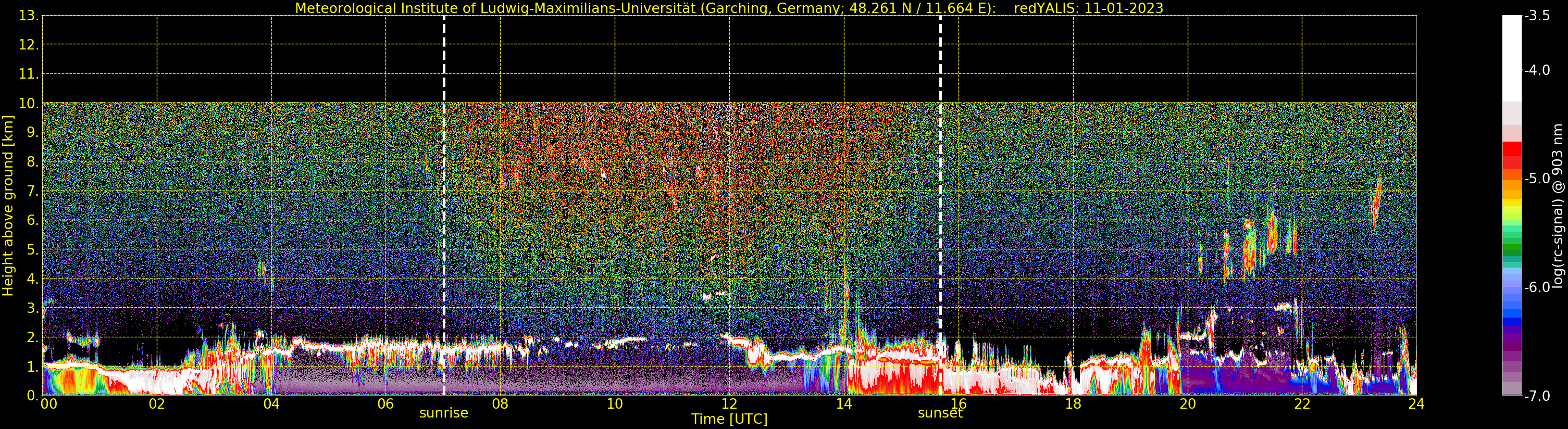The height and width of the screenshot is (429, 1568).
Task: Click the 'log(rc-signal) @ 903 nm' colorbar label
Action: (x=1557, y=206)
